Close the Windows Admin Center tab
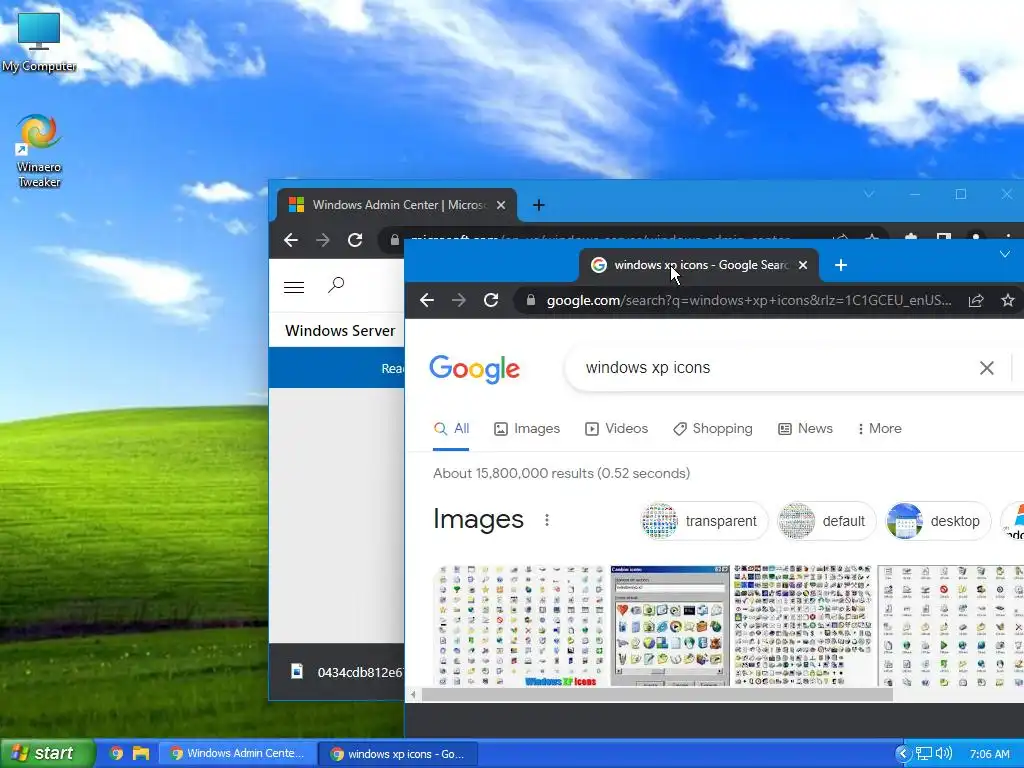 (501, 205)
